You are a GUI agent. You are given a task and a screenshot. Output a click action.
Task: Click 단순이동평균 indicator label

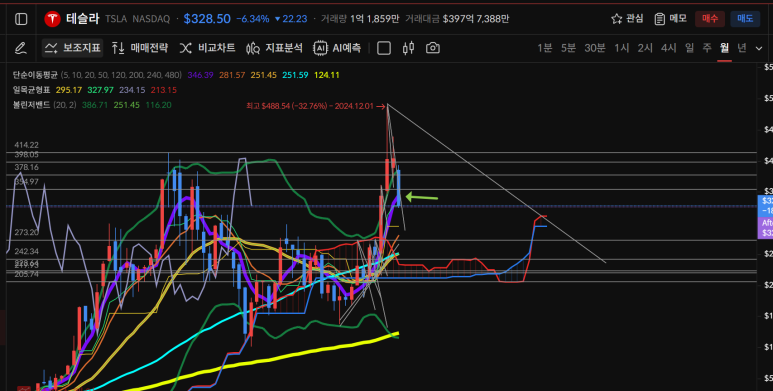tap(35, 75)
